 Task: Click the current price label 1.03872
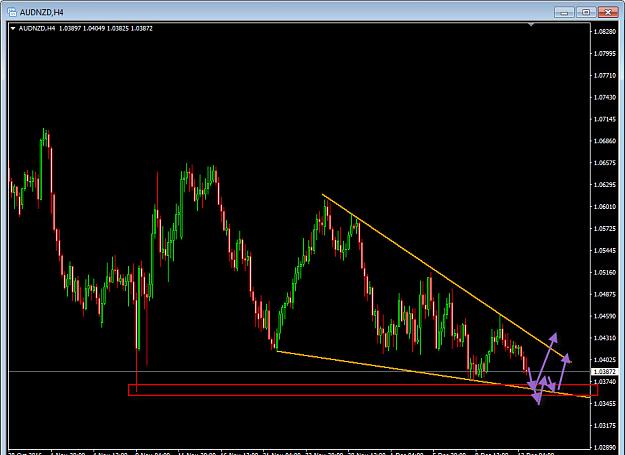pos(605,371)
